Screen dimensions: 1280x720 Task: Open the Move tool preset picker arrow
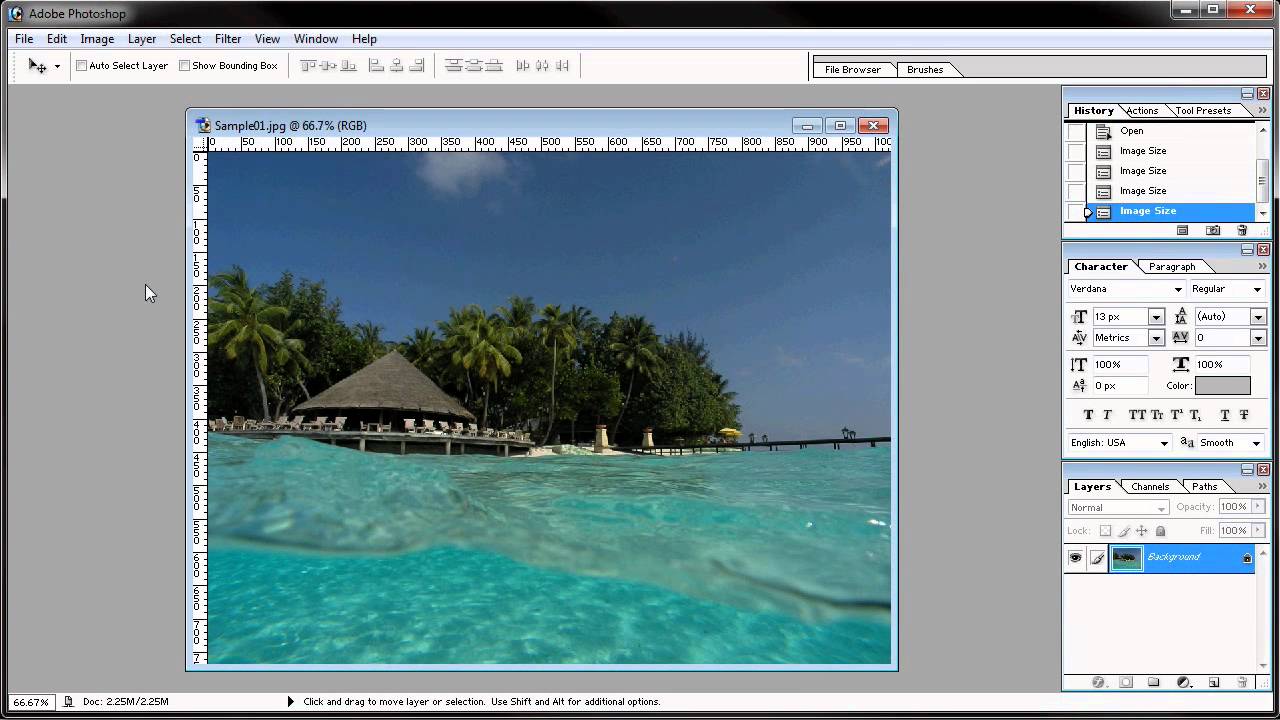coord(57,67)
